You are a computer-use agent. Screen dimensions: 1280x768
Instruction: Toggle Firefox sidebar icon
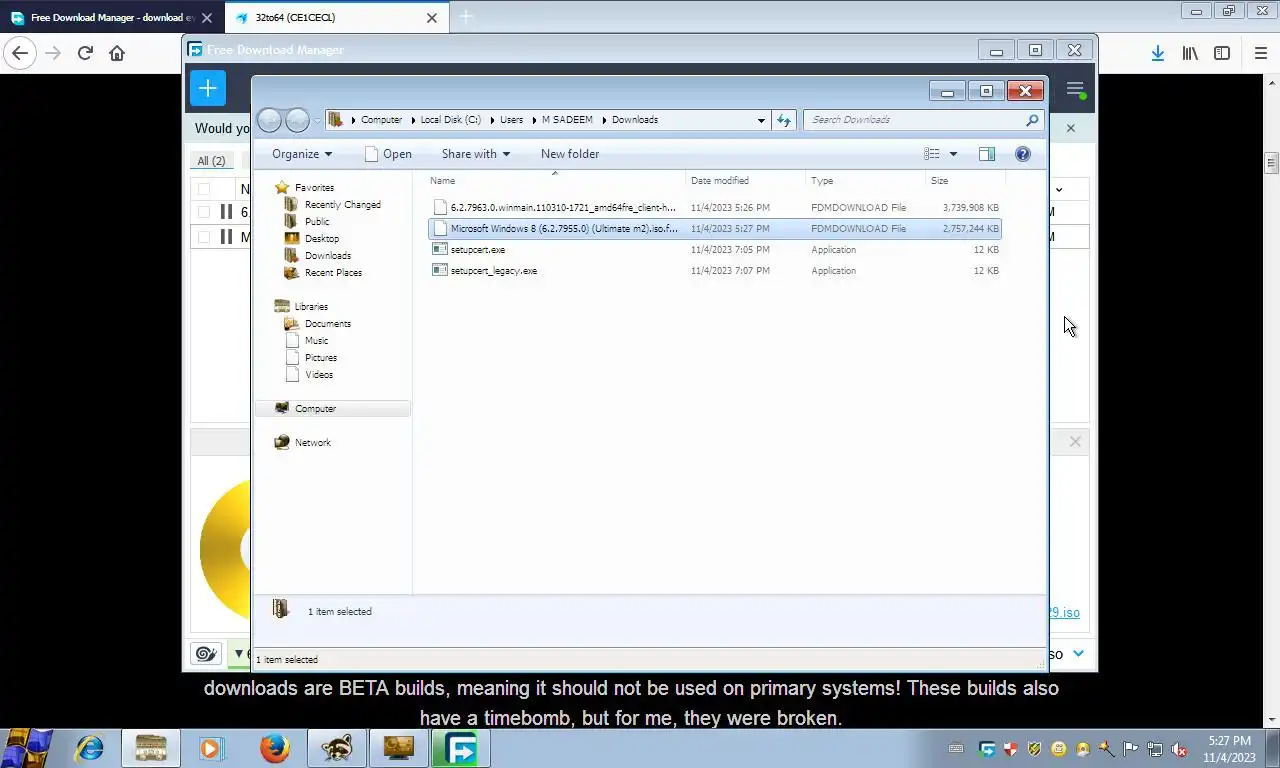point(1222,53)
